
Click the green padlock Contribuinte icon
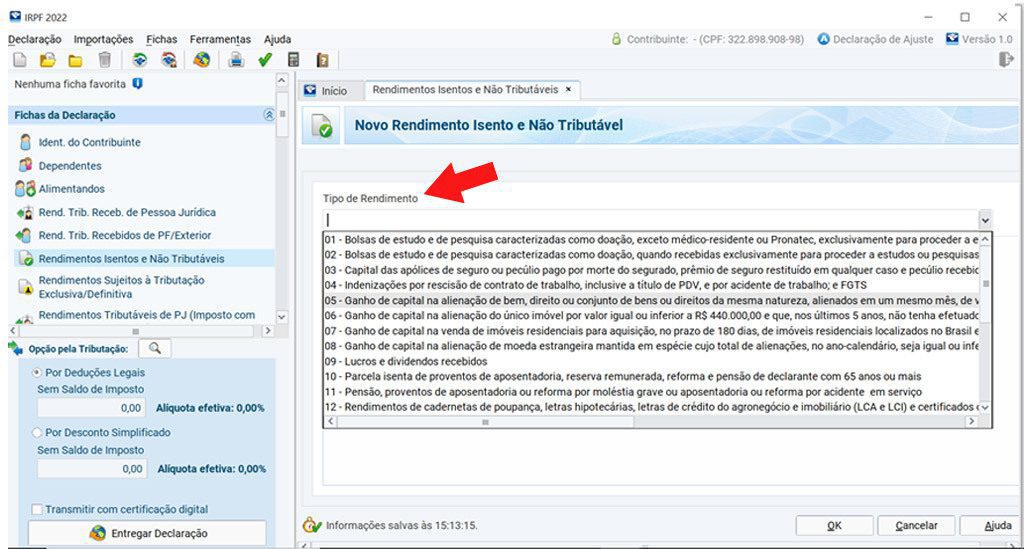616,39
